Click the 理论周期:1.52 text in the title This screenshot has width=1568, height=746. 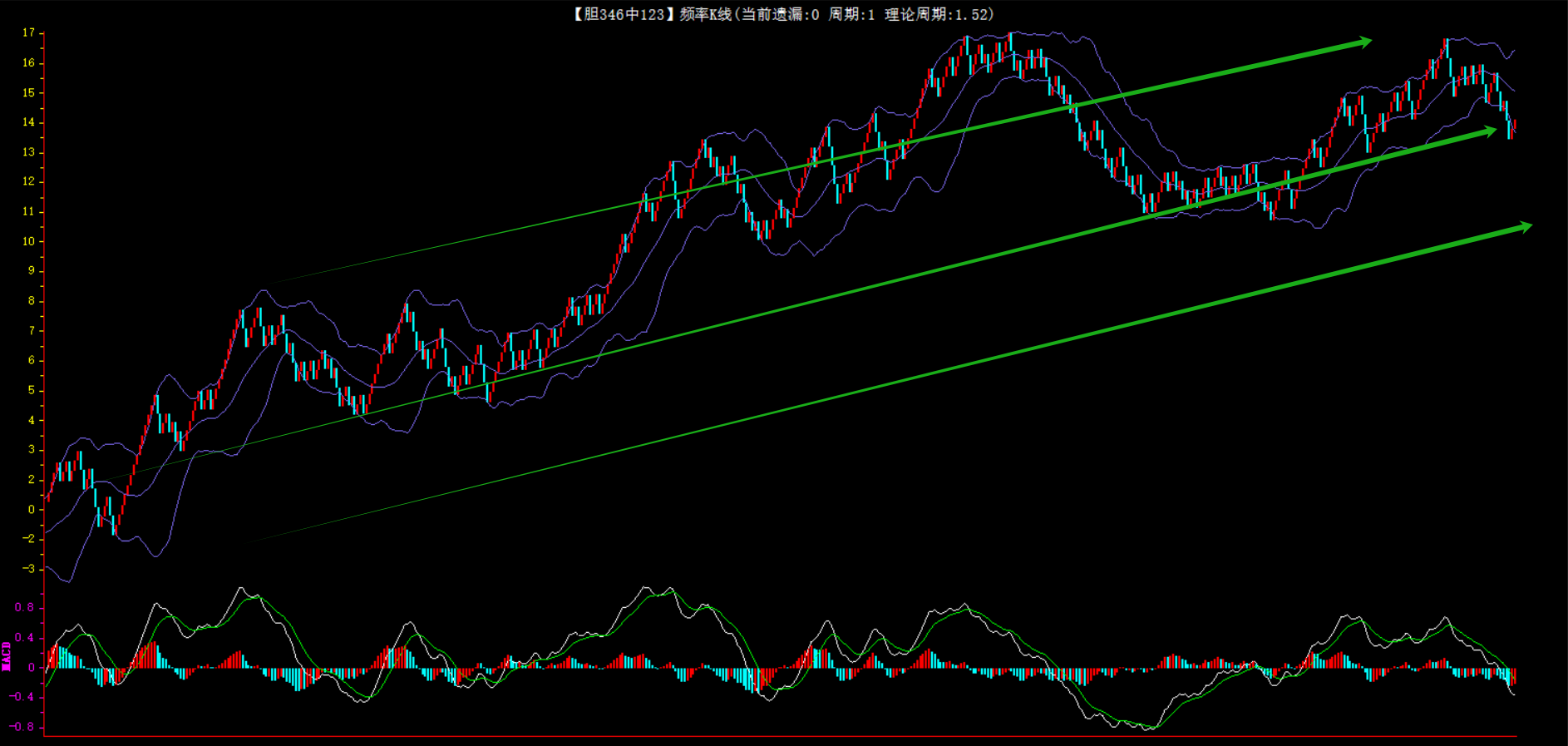[x=939, y=14]
